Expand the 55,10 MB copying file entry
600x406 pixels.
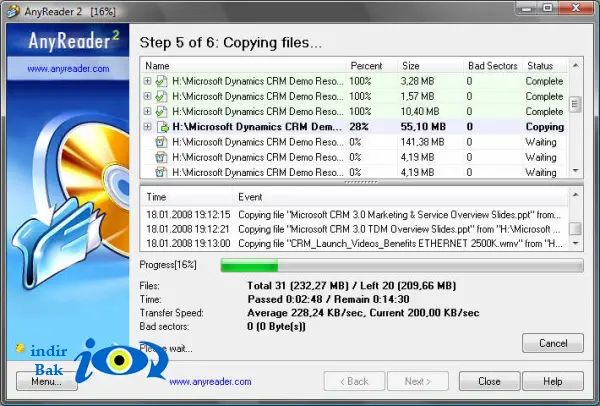coord(147,126)
